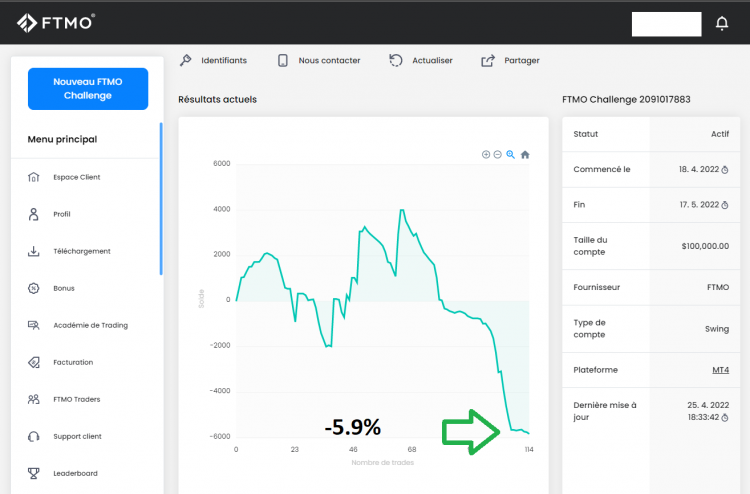Screen dimensions: 750x494
Task: Reset chart zoom with home icon
Action: click(525, 155)
